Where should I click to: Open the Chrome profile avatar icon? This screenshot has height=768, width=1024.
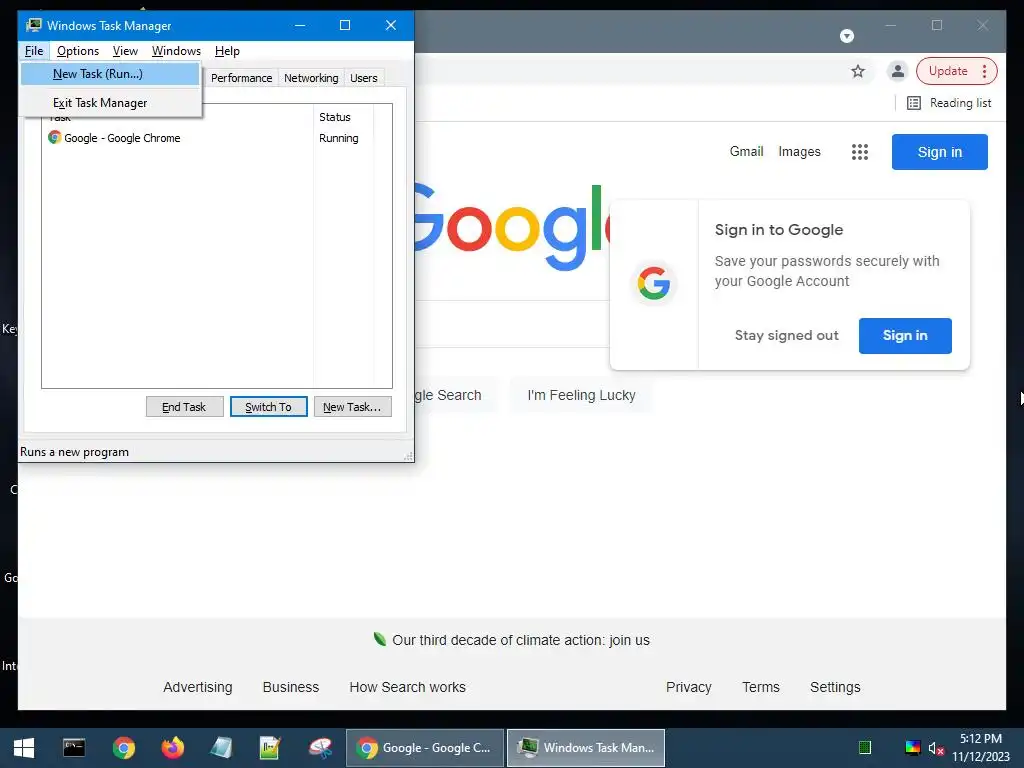point(897,71)
